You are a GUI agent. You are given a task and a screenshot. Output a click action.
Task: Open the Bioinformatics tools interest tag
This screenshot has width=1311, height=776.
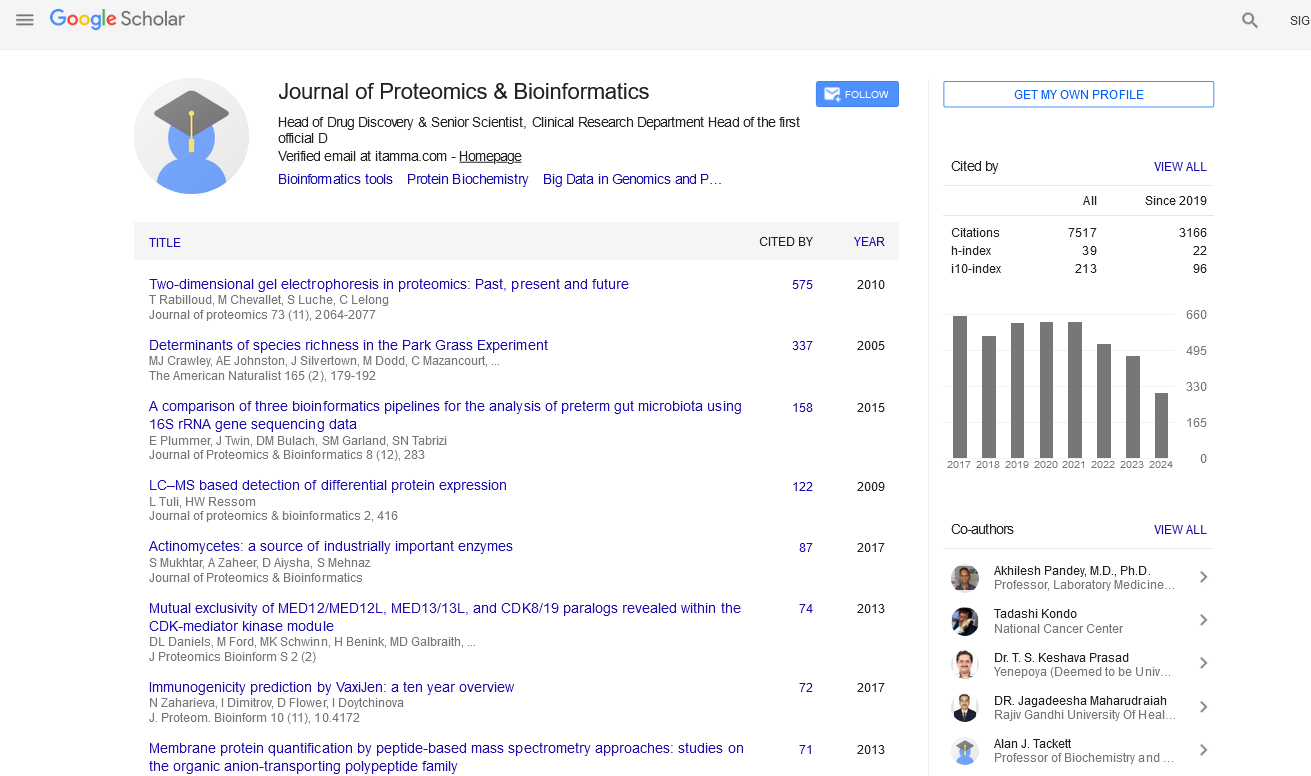335,180
